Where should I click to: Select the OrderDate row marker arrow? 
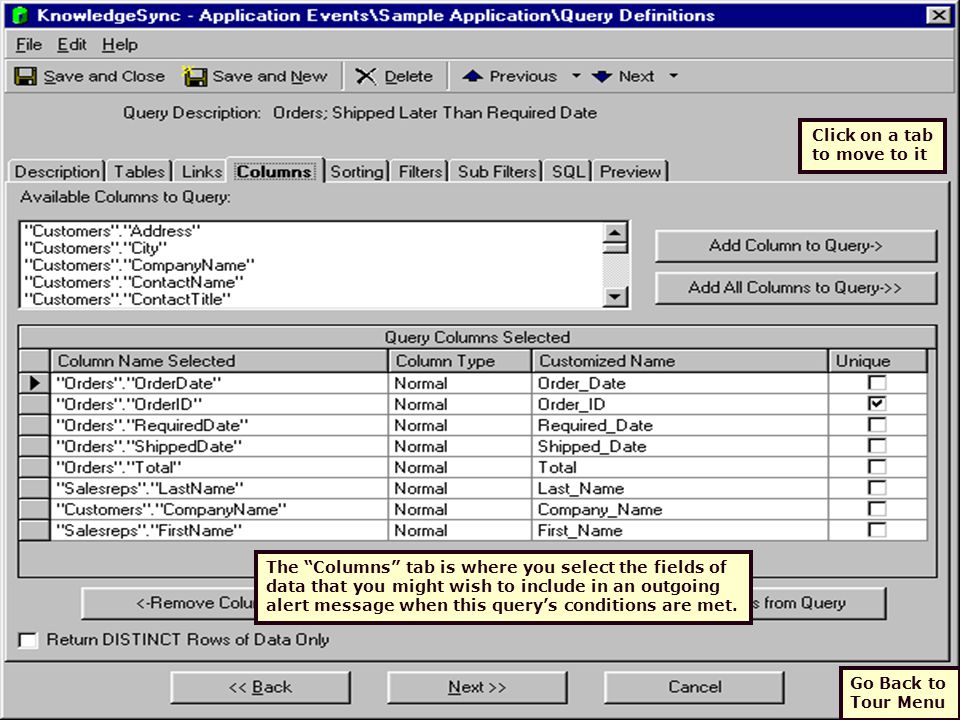34,383
